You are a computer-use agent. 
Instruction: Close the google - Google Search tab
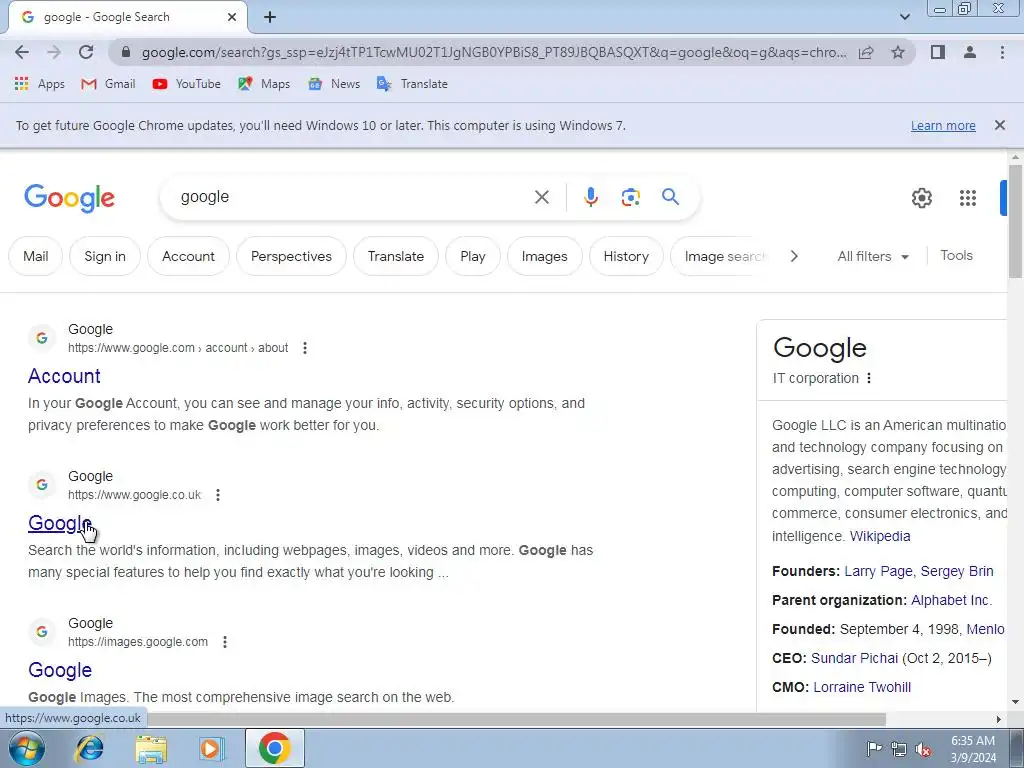(232, 18)
